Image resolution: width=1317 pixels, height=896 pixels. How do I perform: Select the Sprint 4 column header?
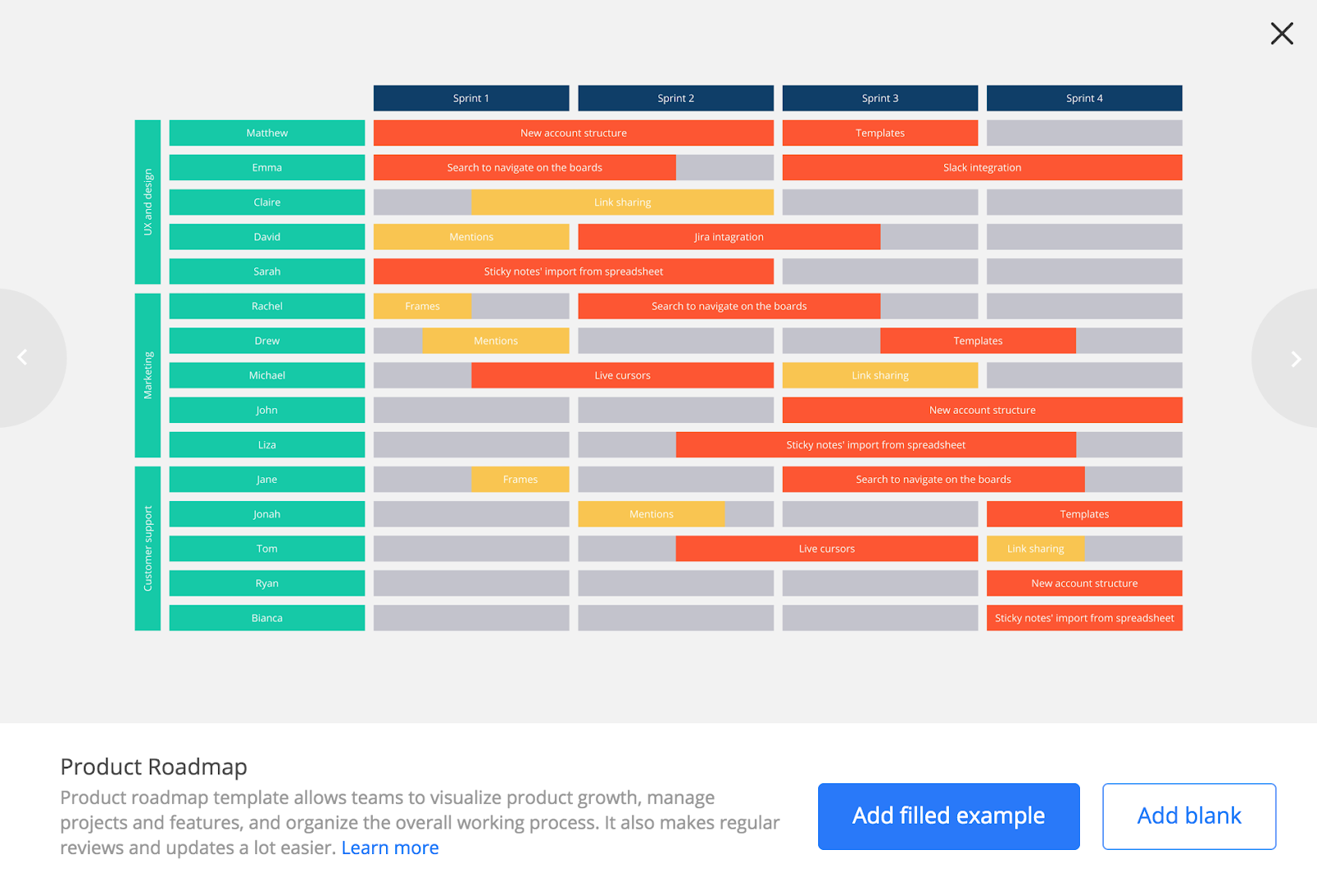tap(1083, 97)
